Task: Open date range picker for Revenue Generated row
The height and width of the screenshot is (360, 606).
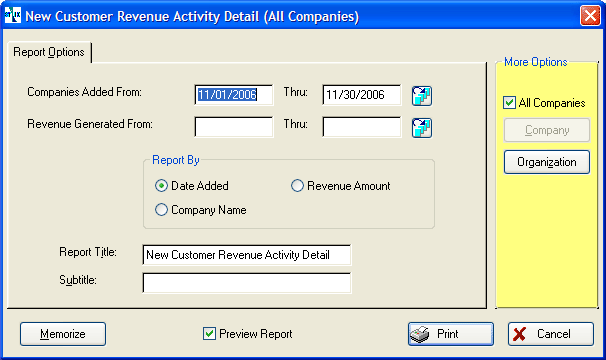Action: tap(422, 128)
